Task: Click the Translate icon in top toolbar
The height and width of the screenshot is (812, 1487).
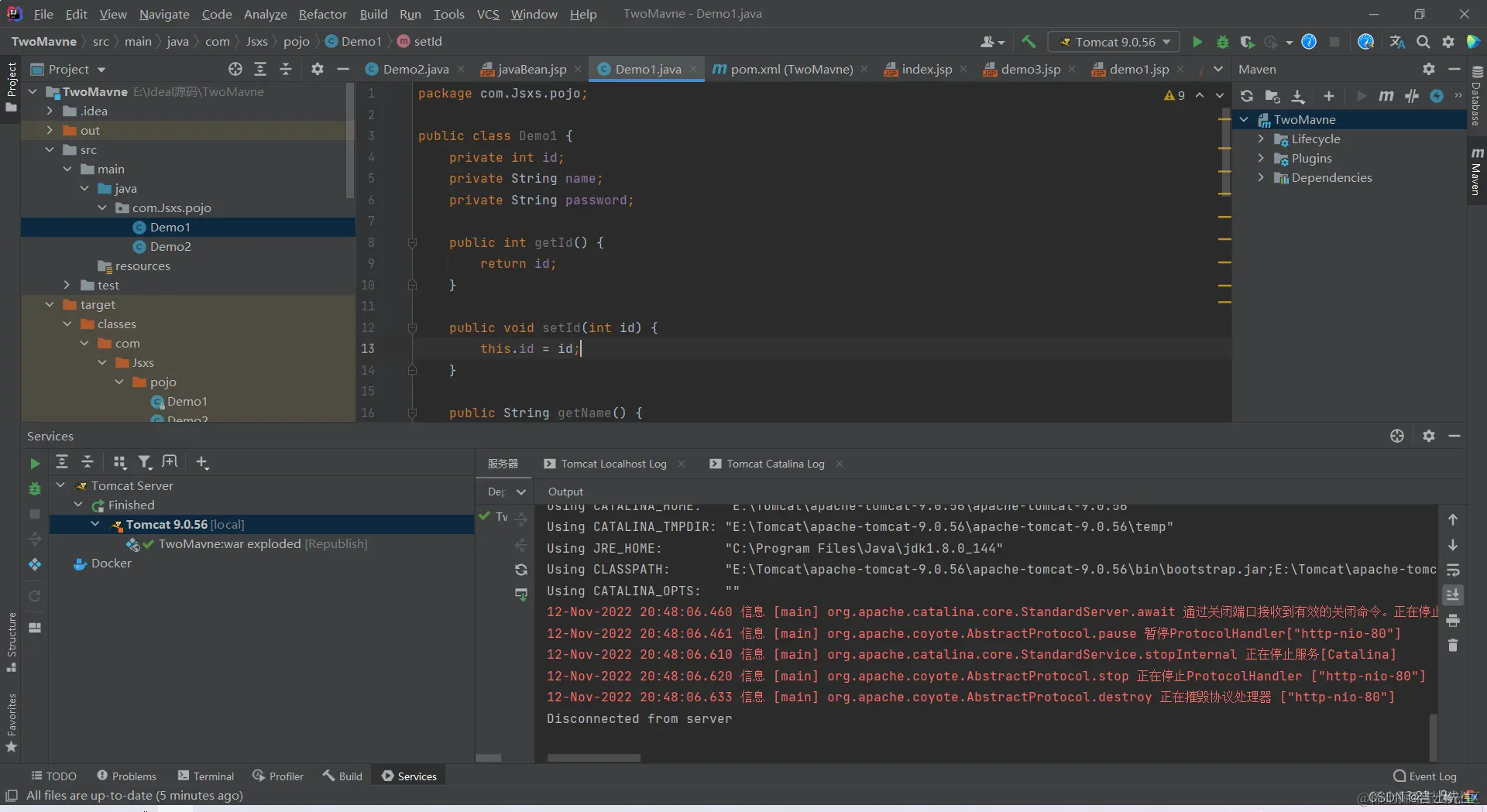Action: 1397,42
